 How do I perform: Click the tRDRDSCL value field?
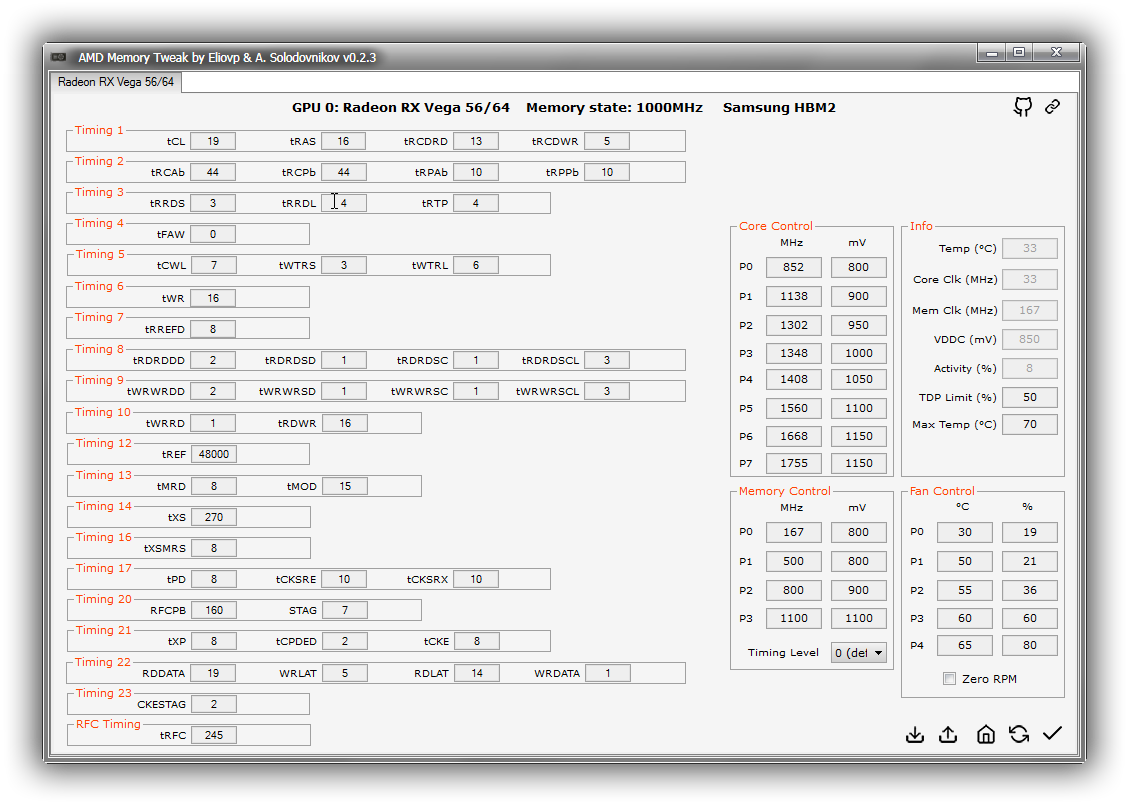pos(607,360)
